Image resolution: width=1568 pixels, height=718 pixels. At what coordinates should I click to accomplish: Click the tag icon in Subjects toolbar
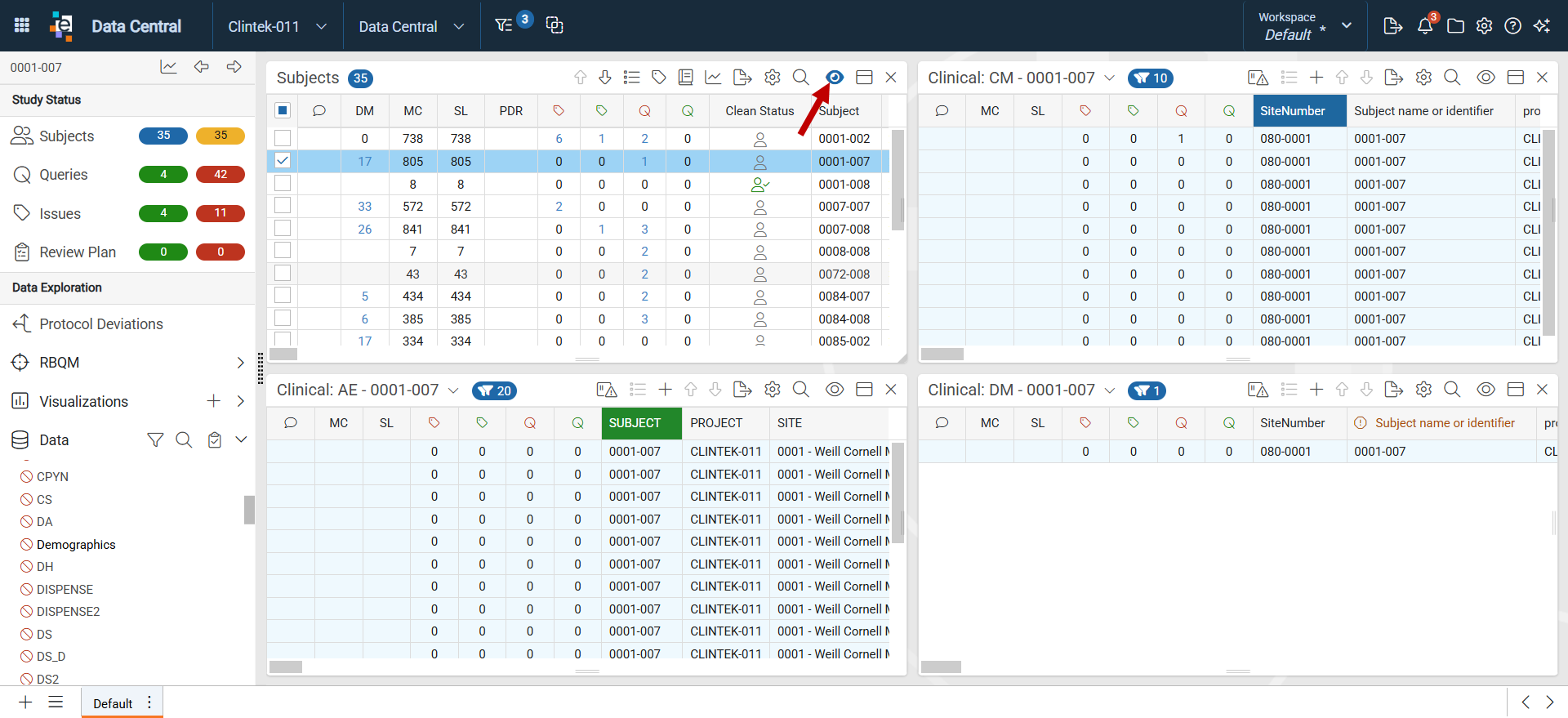(x=659, y=78)
